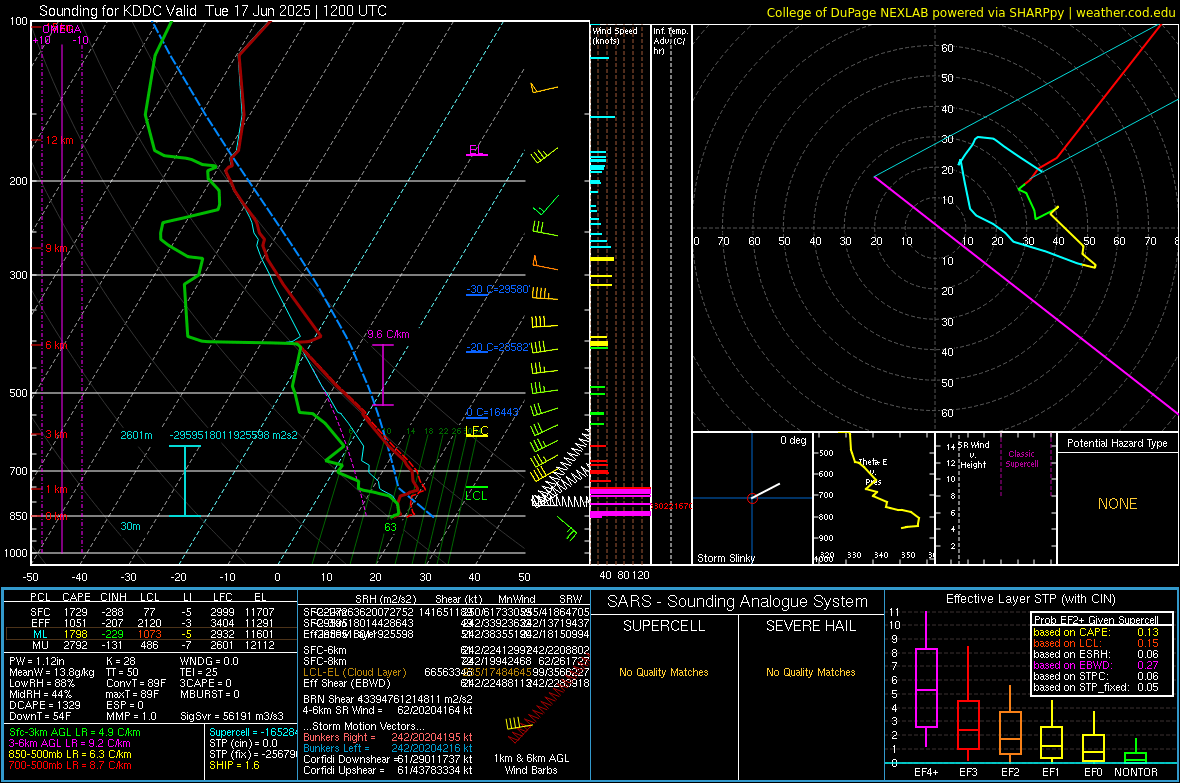Click the 'Inf. Temp. Adv.' panel header
This screenshot has height=783, width=1180.
(671, 41)
